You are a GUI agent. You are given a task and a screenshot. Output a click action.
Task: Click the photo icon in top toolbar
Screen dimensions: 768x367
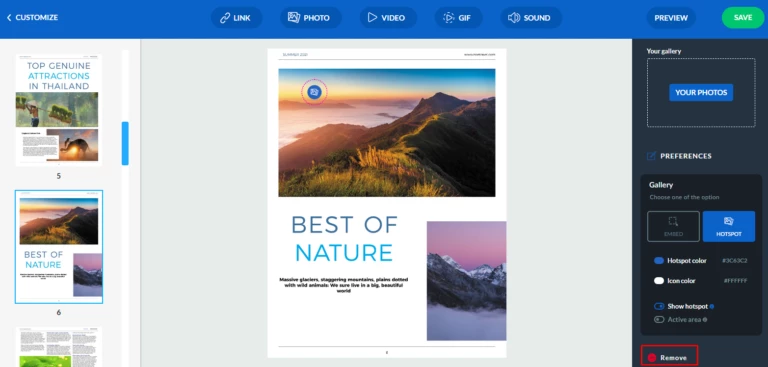pos(293,18)
